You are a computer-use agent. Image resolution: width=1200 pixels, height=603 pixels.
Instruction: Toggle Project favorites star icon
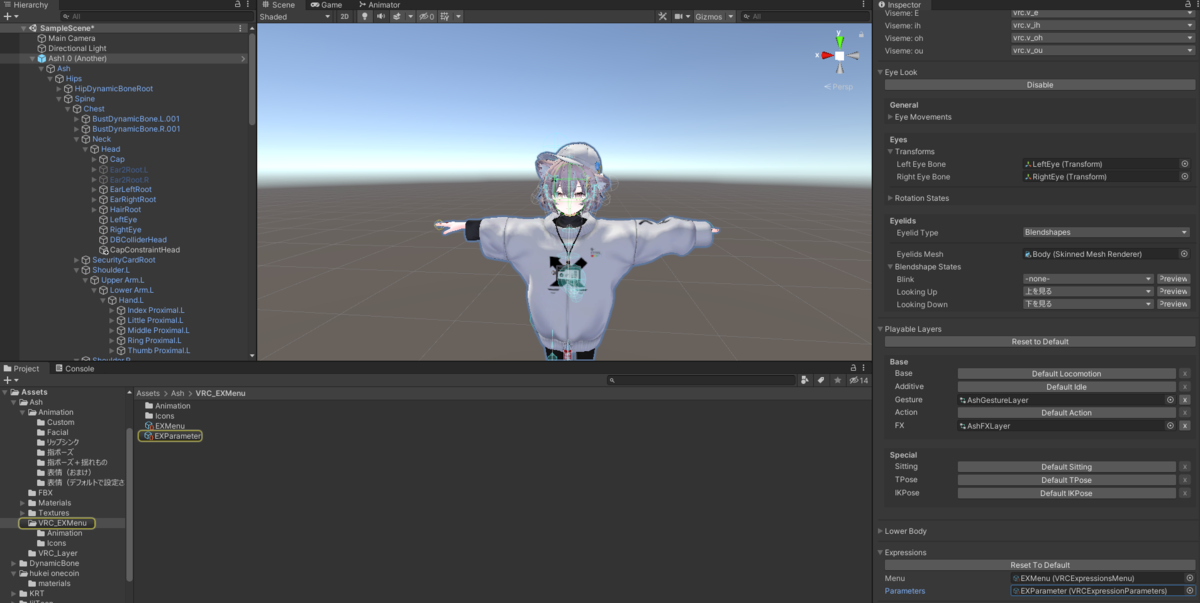[x=836, y=380]
